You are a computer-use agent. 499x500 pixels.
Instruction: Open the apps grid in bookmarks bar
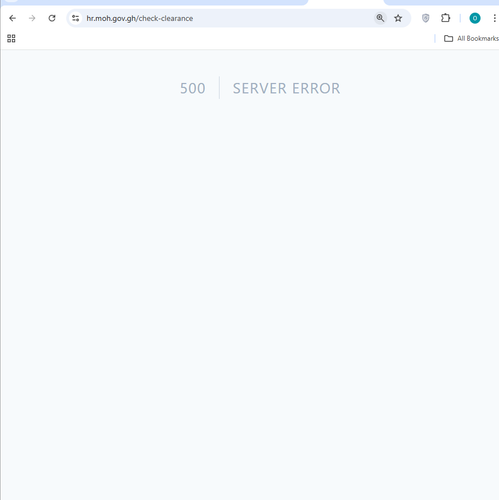[x=11, y=39]
